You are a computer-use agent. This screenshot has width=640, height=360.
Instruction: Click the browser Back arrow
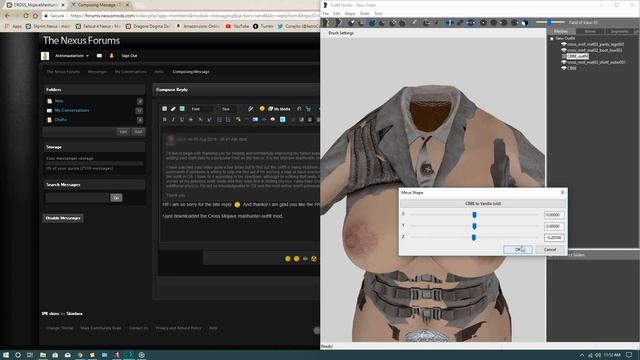7,16
